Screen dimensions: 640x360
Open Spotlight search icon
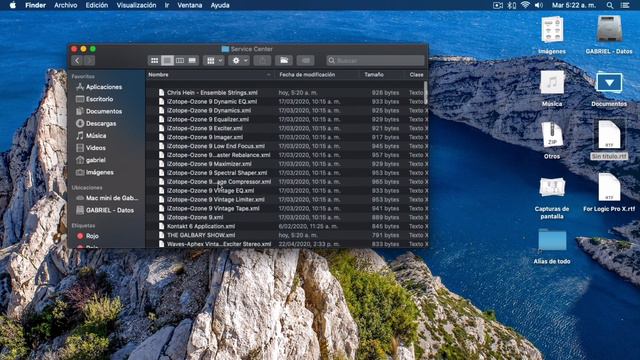point(610,5)
